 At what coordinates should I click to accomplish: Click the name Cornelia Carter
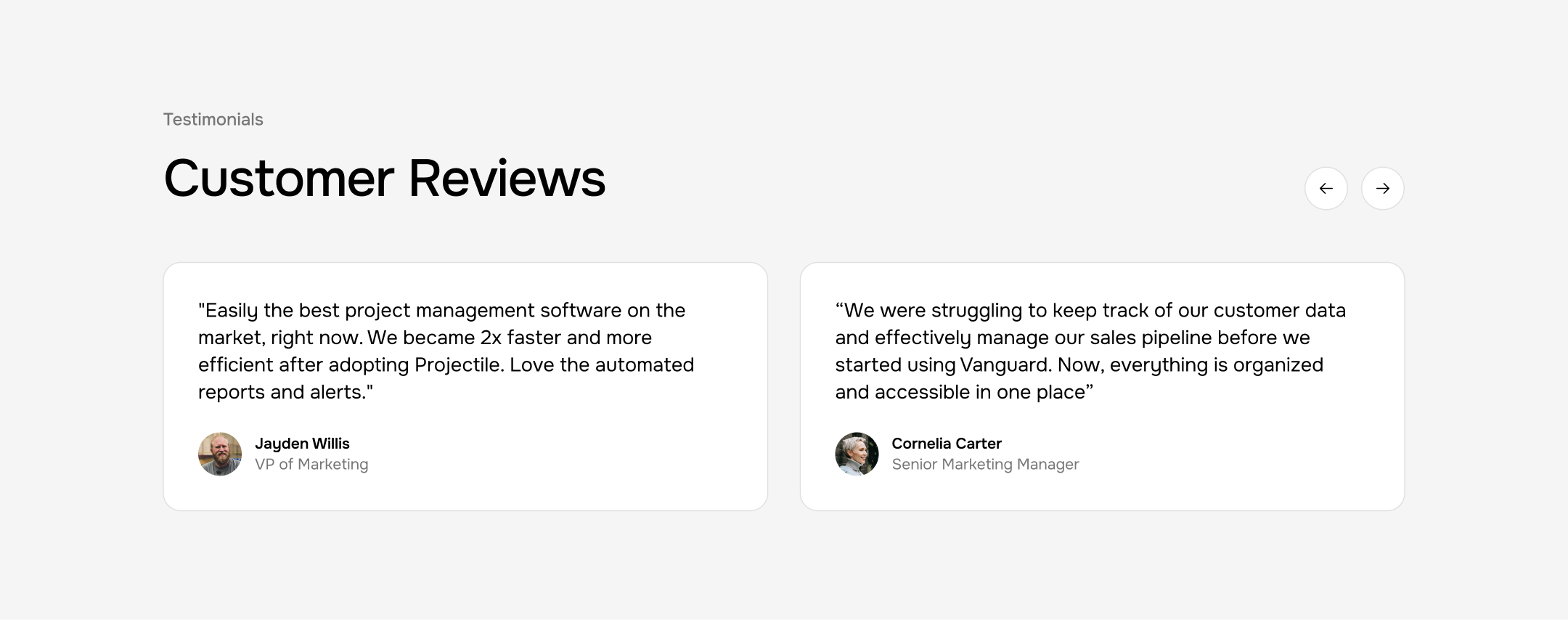(x=946, y=443)
